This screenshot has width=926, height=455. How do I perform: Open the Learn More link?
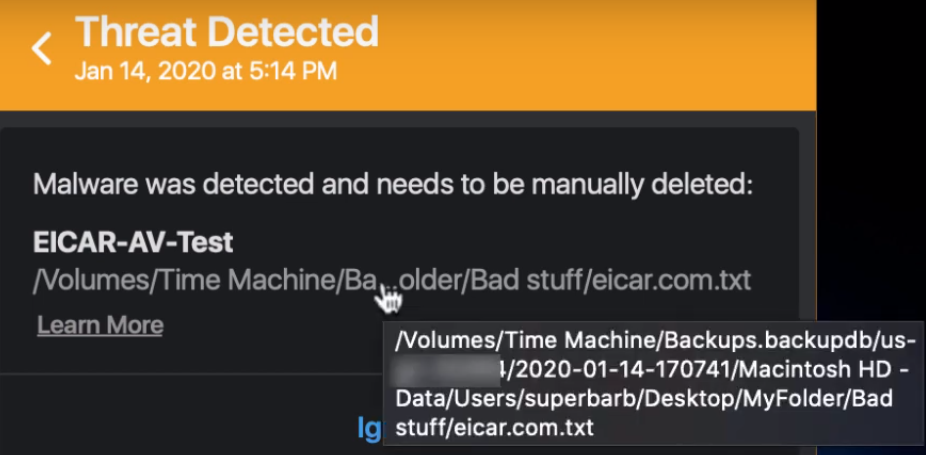click(x=100, y=325)
